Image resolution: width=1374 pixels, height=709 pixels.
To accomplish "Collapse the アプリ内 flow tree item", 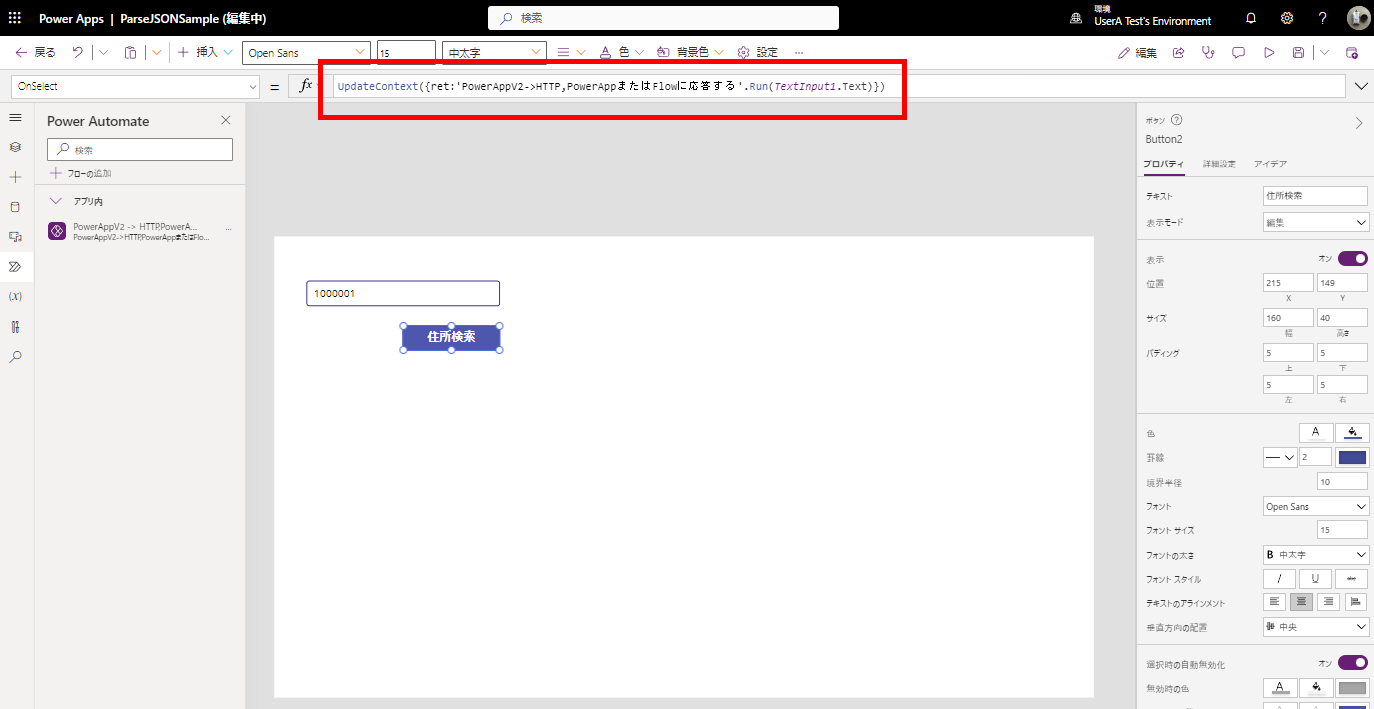I will (x=55, y=200).
